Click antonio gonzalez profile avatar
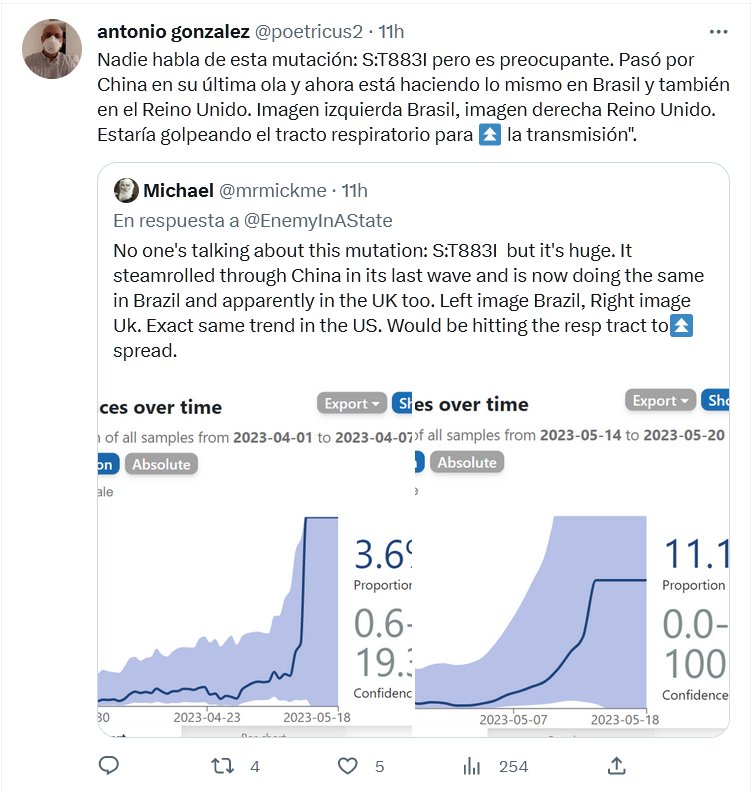The width and height of the screenshot is (756, 792). [x=52, y=47]
